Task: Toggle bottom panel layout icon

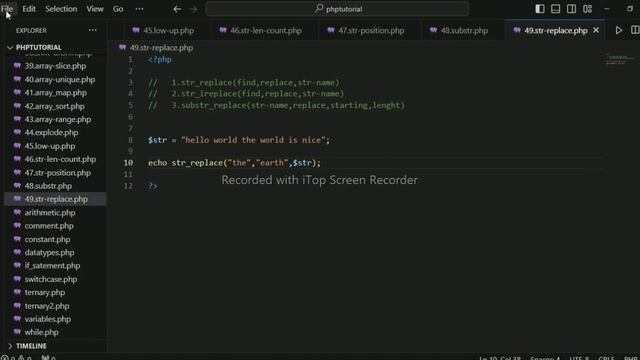Action: tap(556, 9)
